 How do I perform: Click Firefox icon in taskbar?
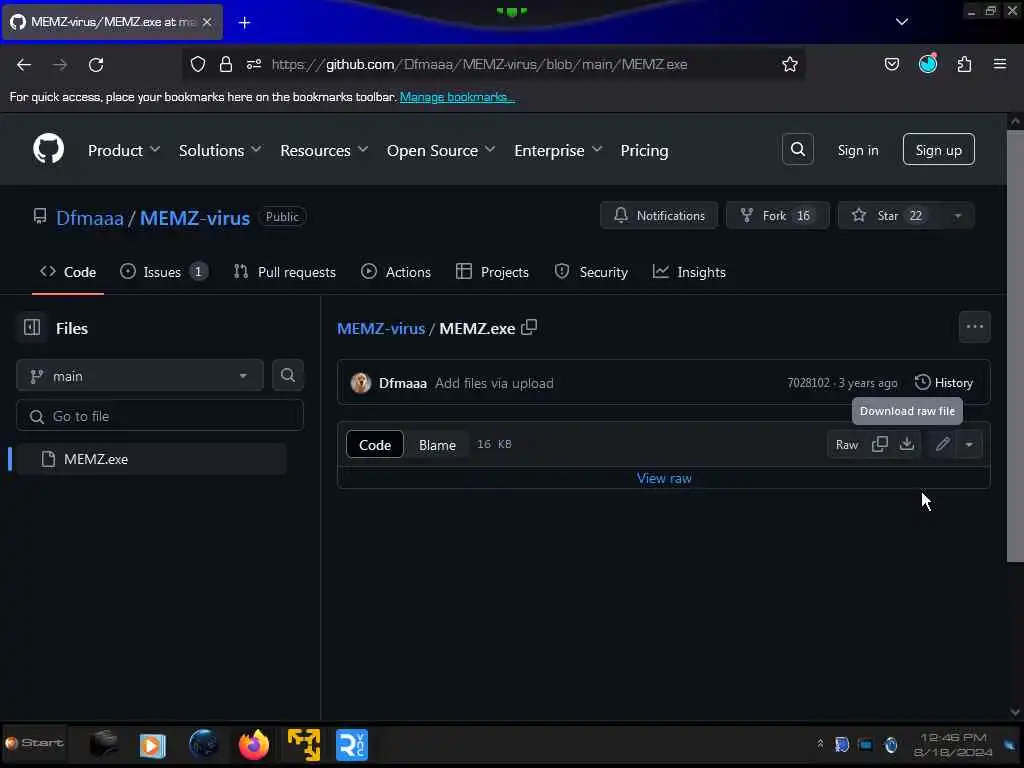253,744
